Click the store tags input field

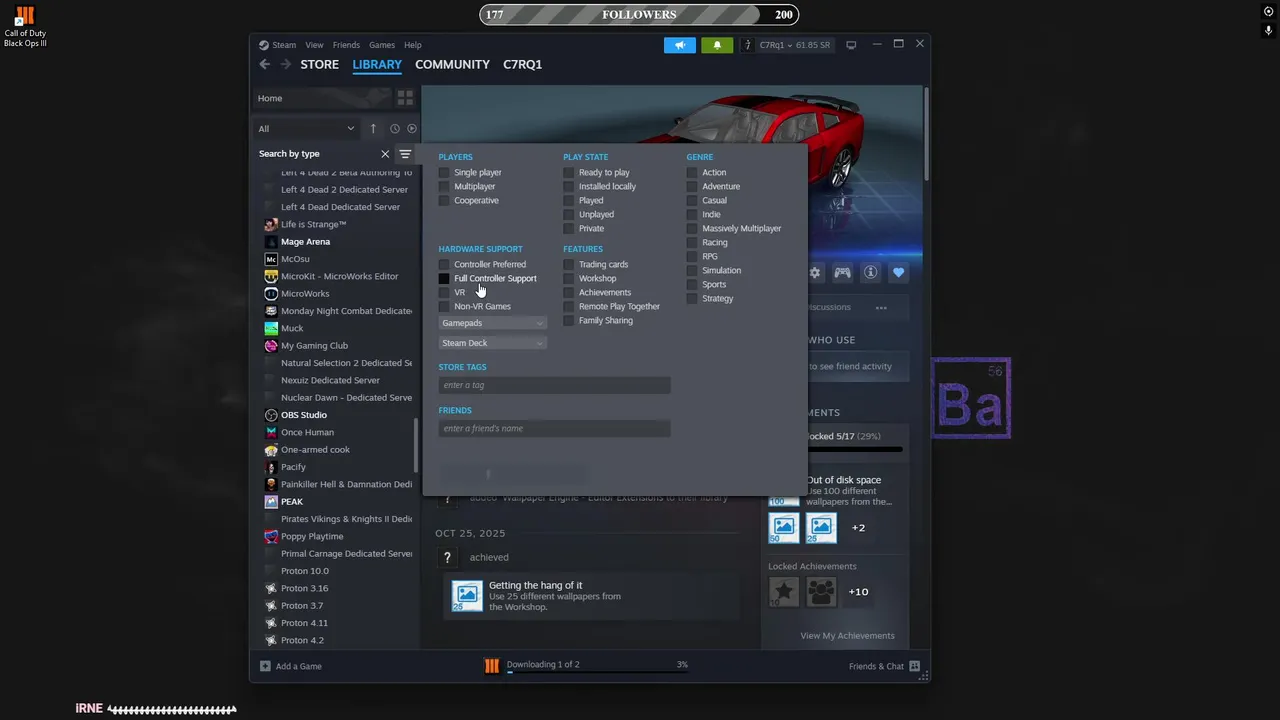(x=554, y=385)
